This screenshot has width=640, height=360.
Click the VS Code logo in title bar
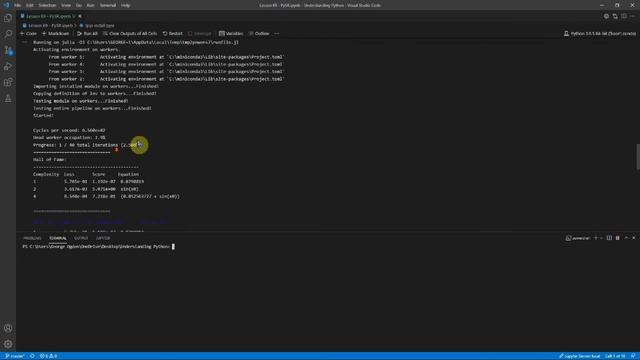(x=6, y=5)
